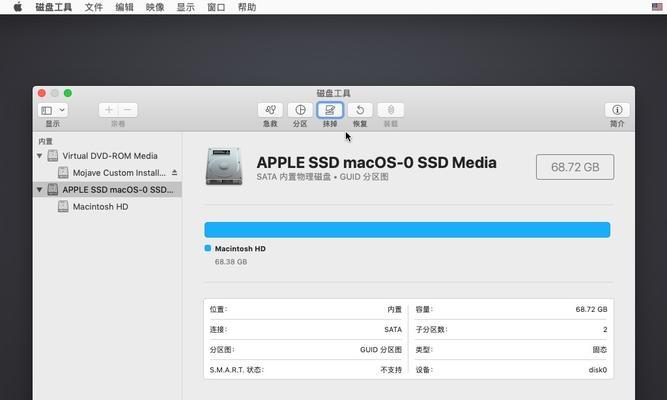Select APPLE SSD macOS-0 SSD disk in sidebar
Image resolution: width=667 pixels, height=400 pixels.
click(107, 189)
